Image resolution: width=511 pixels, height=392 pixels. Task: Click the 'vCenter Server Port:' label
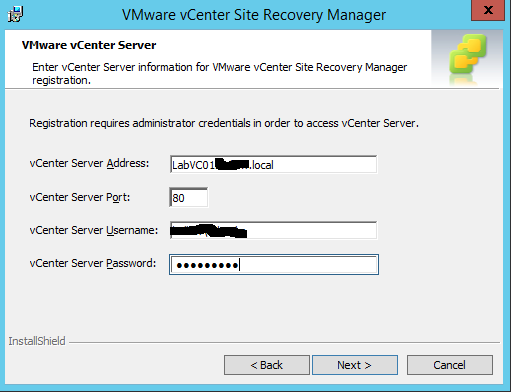pyautogui.click(x=80, y=197)
